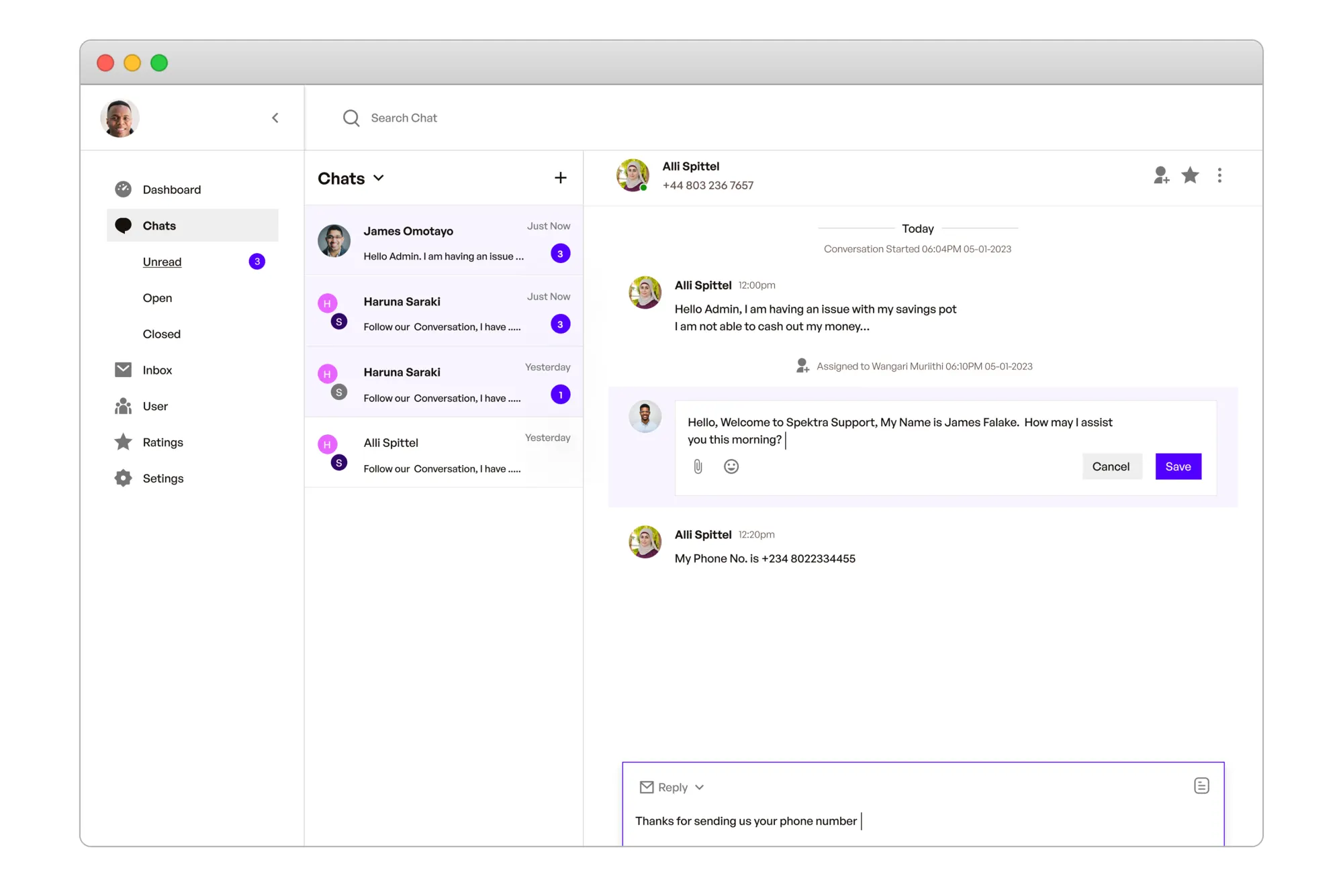Click the Cancel button
The height and width of the screenshot is (896, 1343).
click(1111, 466)
